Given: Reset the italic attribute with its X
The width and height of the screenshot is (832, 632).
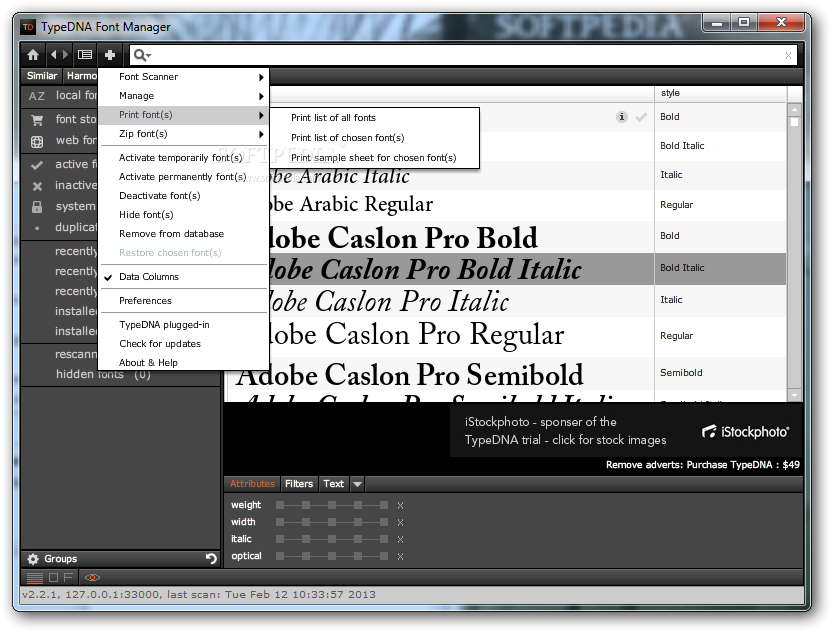Looking at the screenshot, I should point(401,540).
